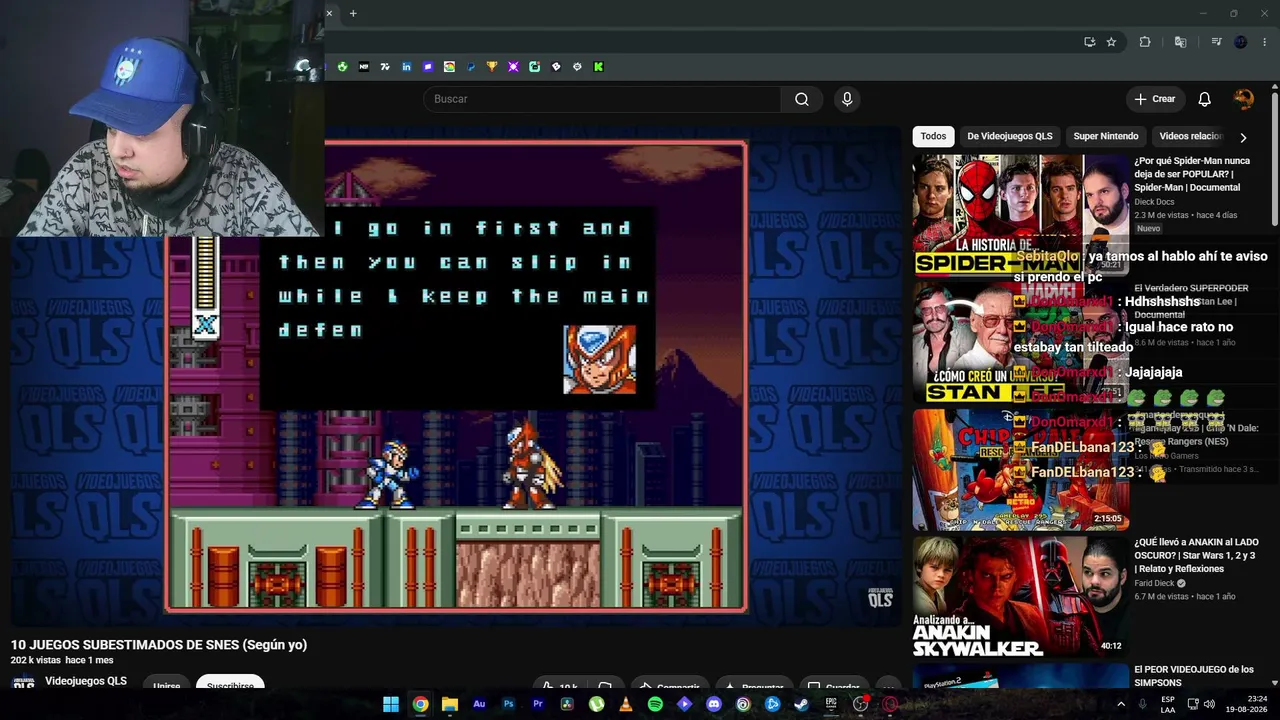This screenshot has width=1280, height=720.
Task: Open the Stan Lee documentary thumbnail
Action: pyautogui.click(x=1018, y=342)
